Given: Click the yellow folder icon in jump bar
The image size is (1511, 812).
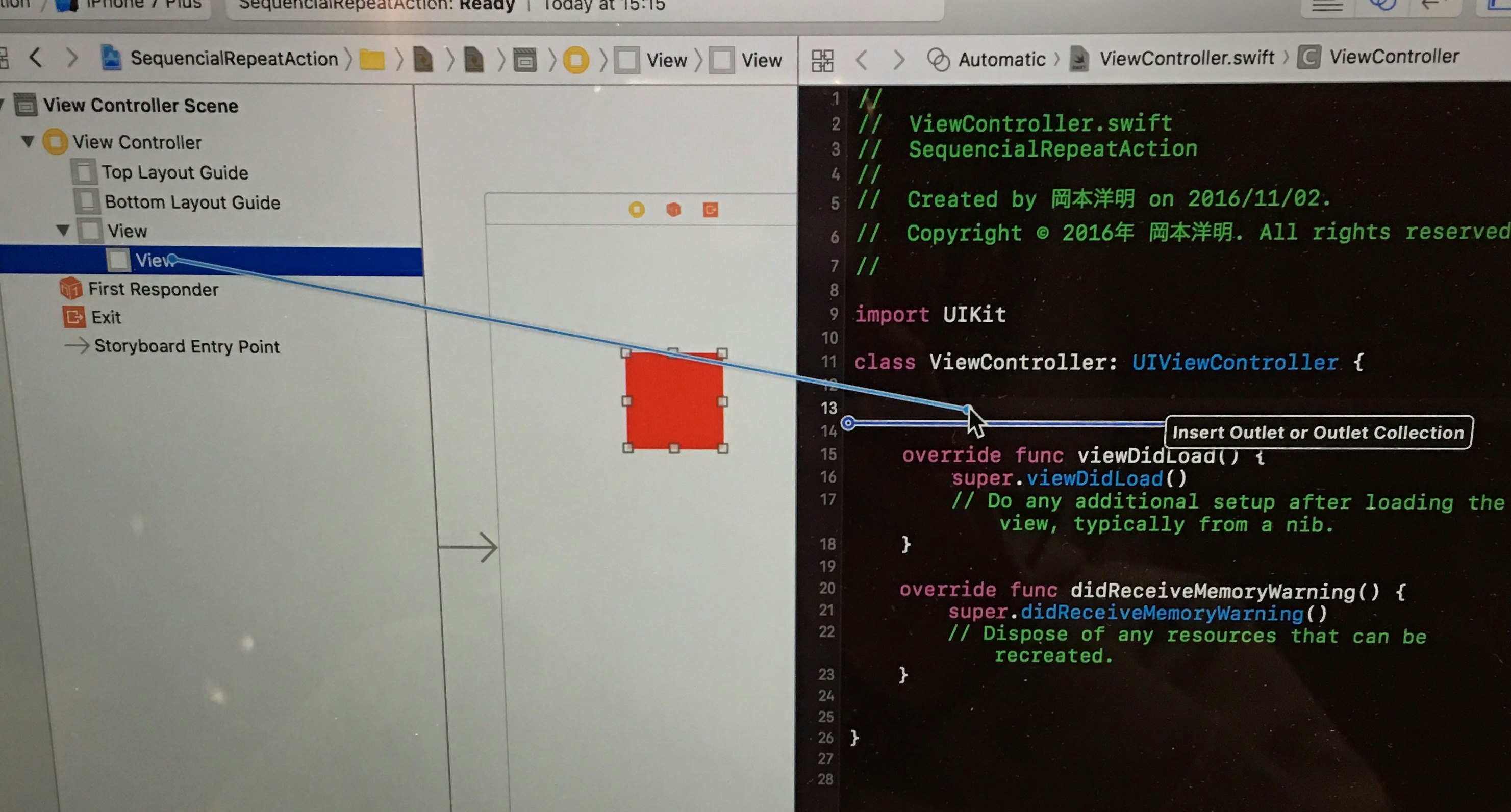Looking at the screenshot, I should tap(372, 60).
